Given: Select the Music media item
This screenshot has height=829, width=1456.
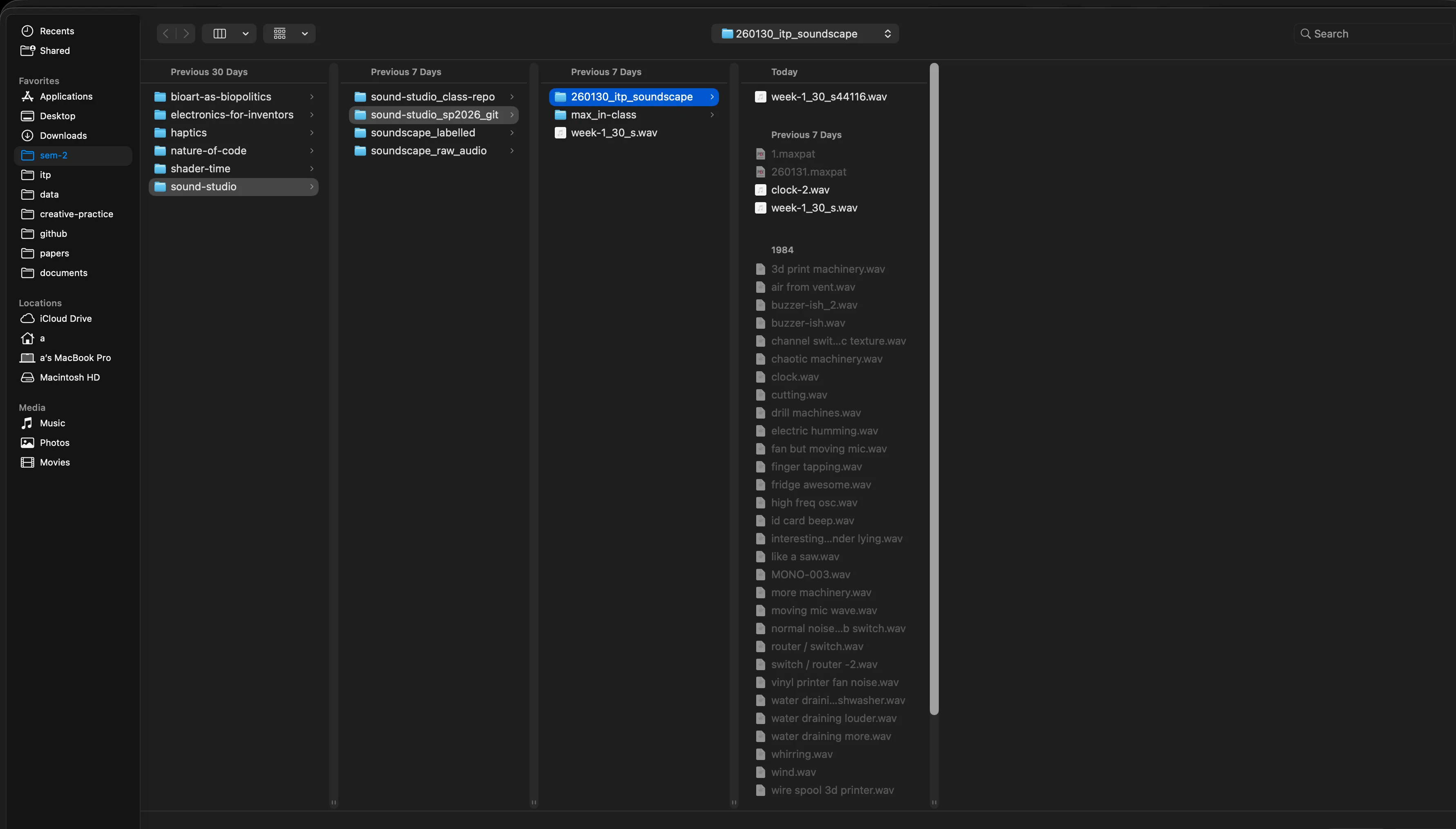Looking at the screenshot, I should [x=52, y=423].
